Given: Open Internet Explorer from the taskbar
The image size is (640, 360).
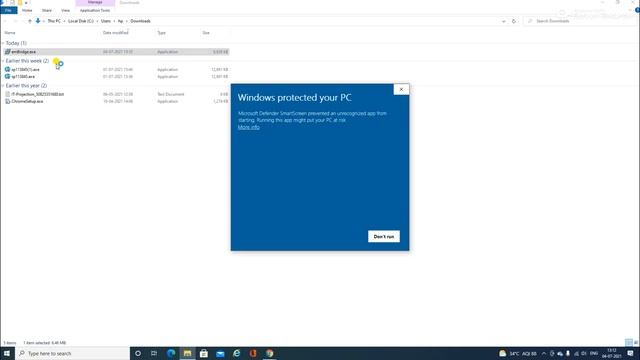Looking at the screenshot, I should 237,353.
